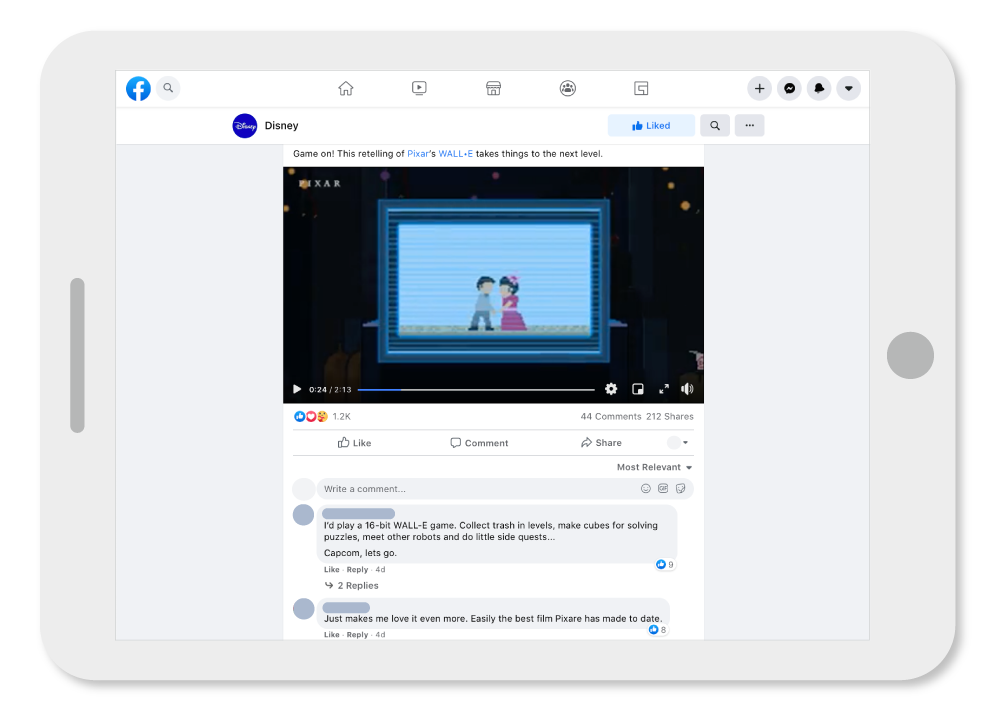Toggle fullscreen on the WALL-E video
Image resolution: width=1000 pixels, height=715 pixels.
(663, 389)
